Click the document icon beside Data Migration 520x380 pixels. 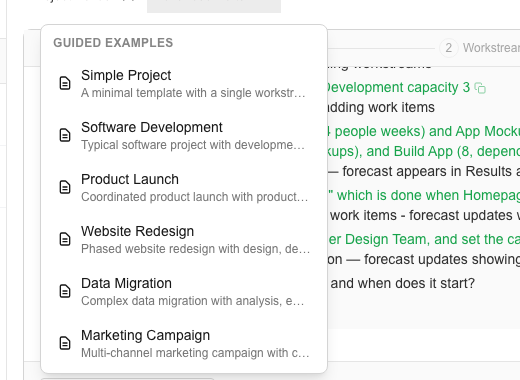[65, 291]
